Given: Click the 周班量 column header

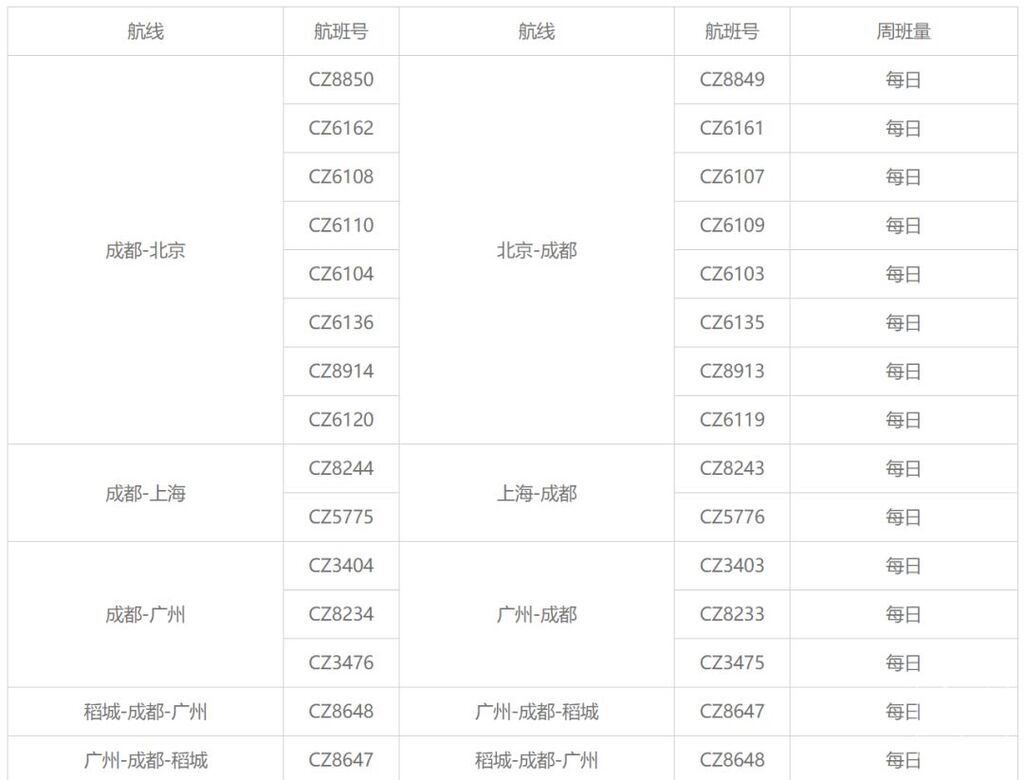Looking at the screenshot, I should coord(903,32).
